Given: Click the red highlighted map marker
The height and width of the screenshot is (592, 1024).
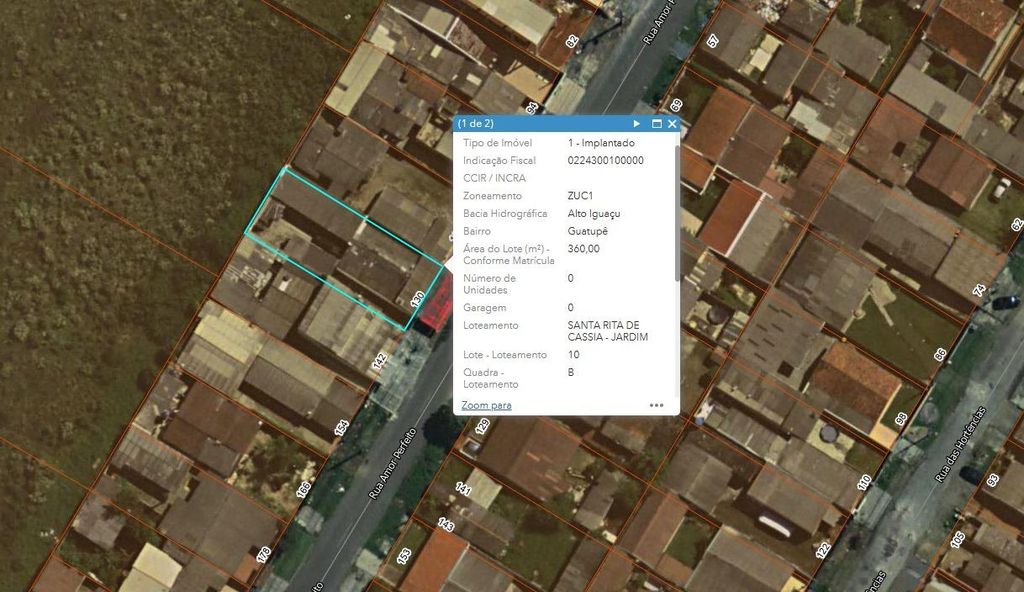Looking at the screenshot, I should pyautogui.click(x=436, y=307).
